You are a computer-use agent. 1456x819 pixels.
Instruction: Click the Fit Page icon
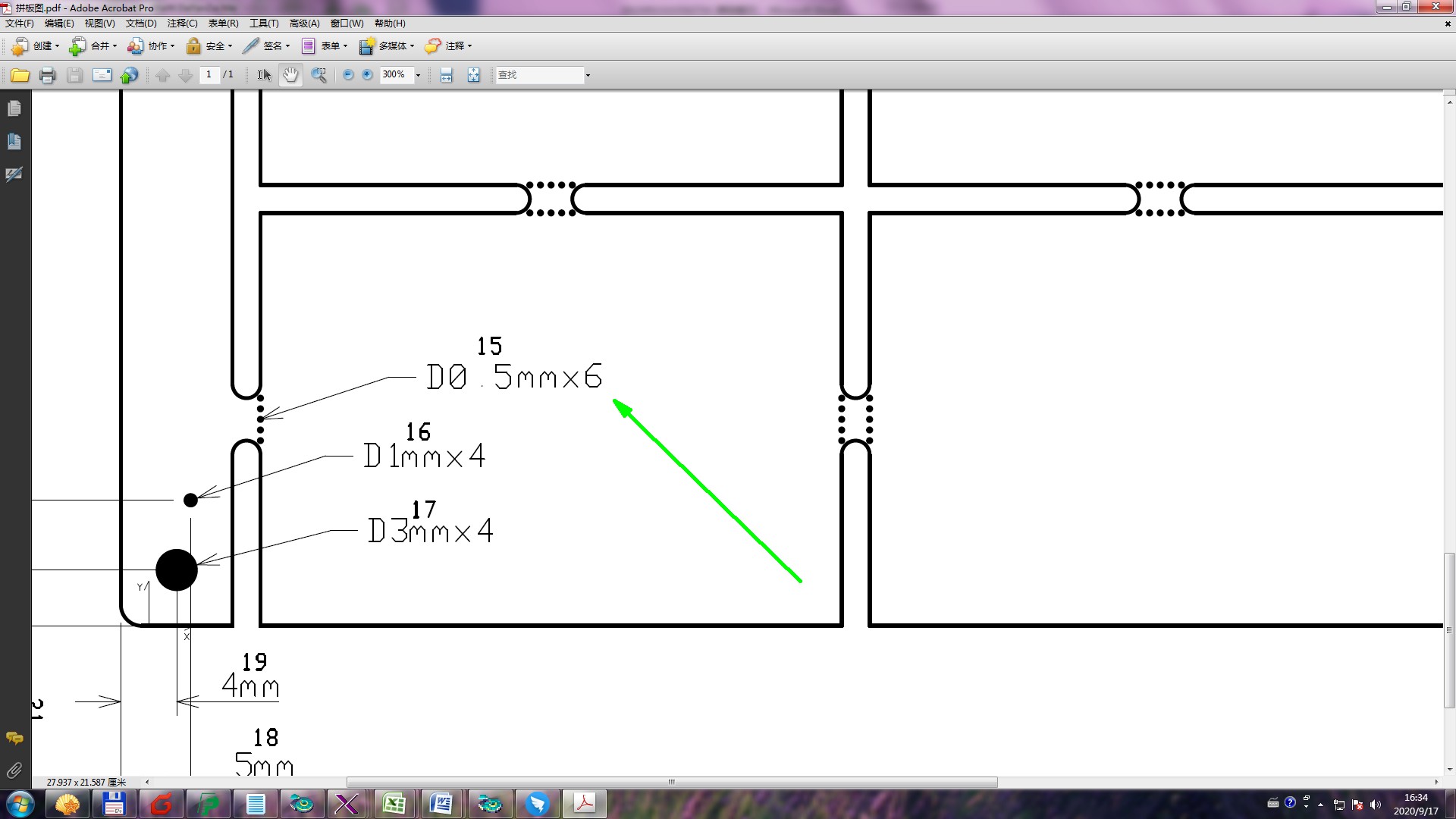473,75
